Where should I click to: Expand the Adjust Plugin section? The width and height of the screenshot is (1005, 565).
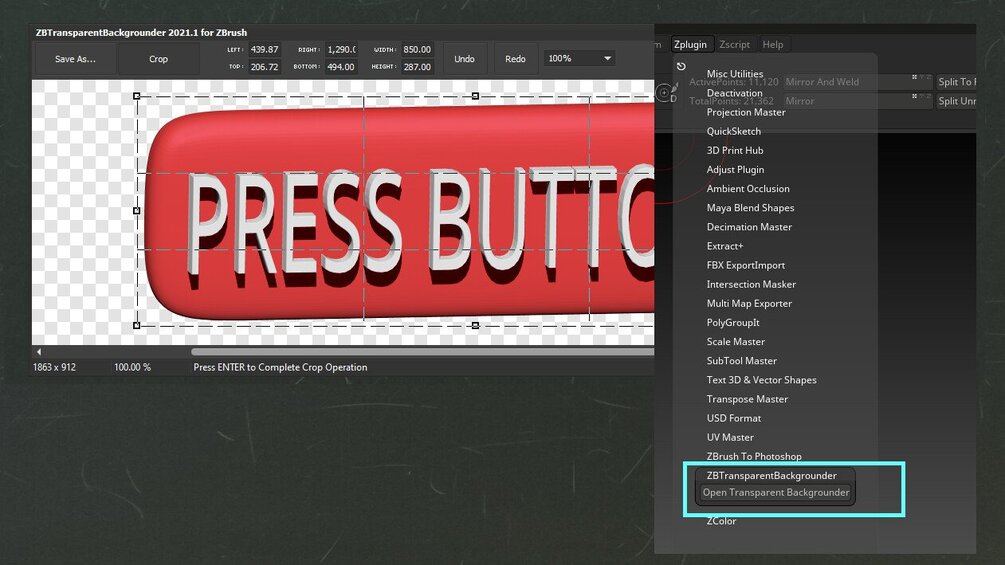tap(735, 170)
